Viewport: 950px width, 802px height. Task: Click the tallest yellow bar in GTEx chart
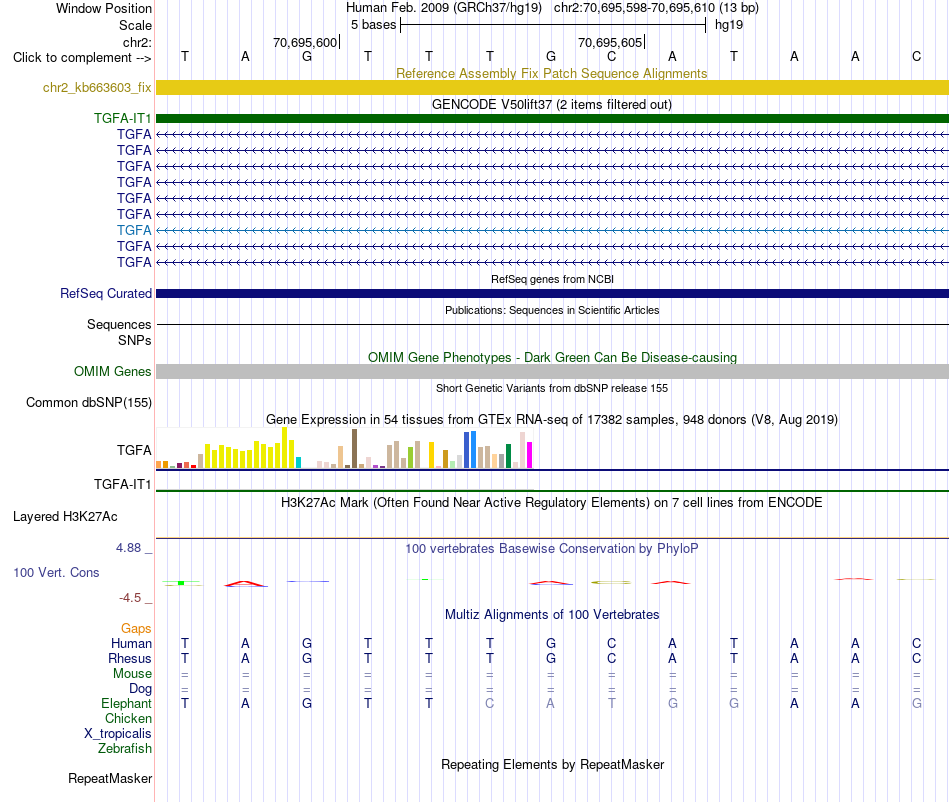click(285, 448)
